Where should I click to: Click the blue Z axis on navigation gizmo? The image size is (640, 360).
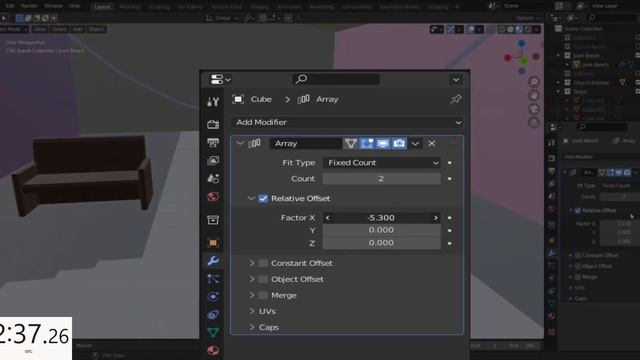tap(522, 43)
